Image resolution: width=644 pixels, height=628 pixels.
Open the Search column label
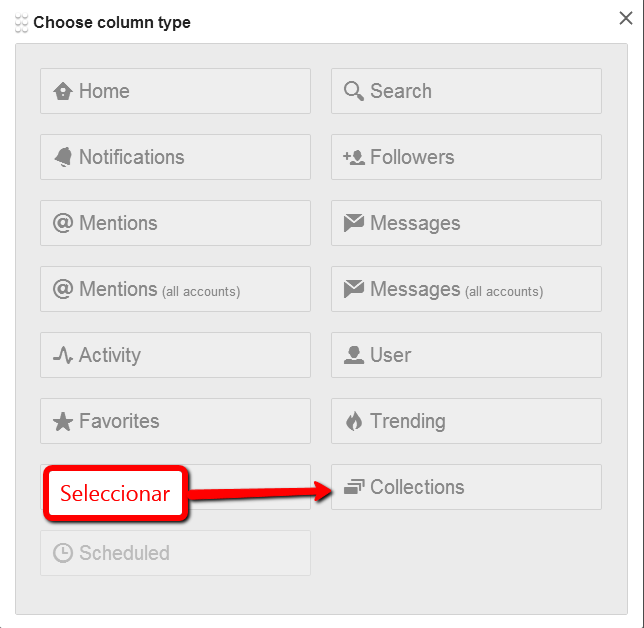click(401, 91)
